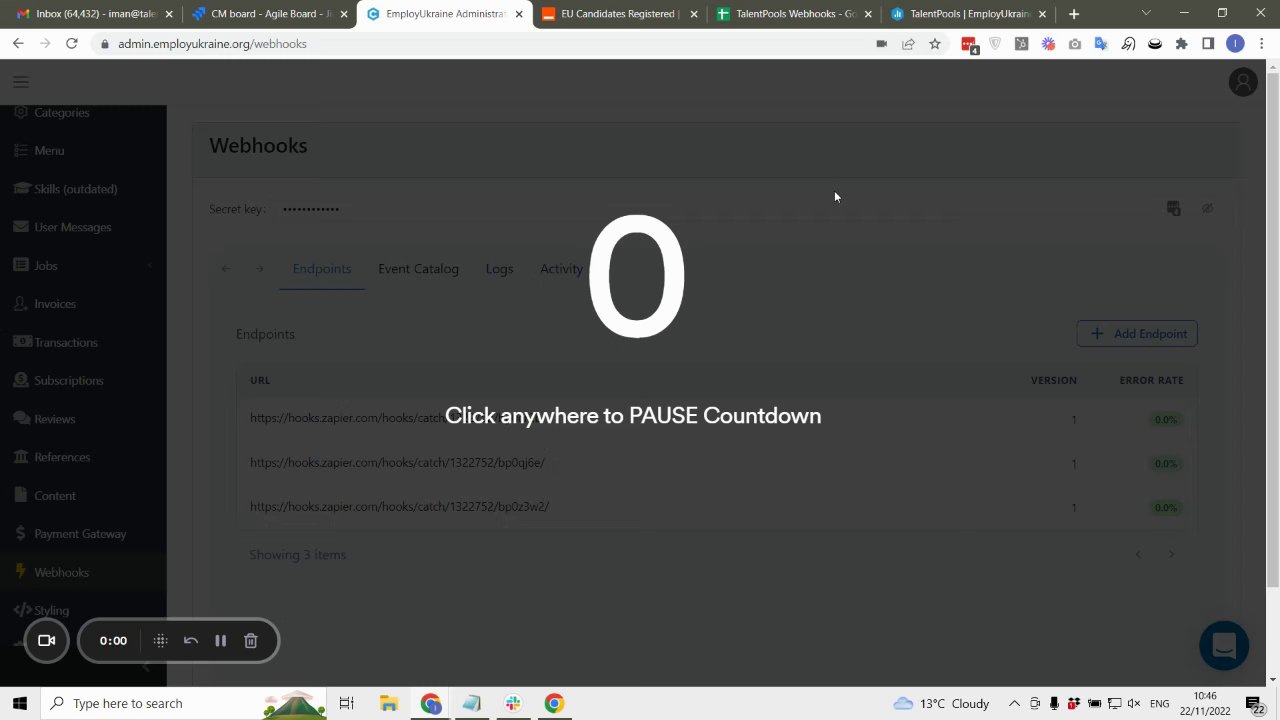
Task: Open the user profile avatar in admin header
Action: (1243, 82)
